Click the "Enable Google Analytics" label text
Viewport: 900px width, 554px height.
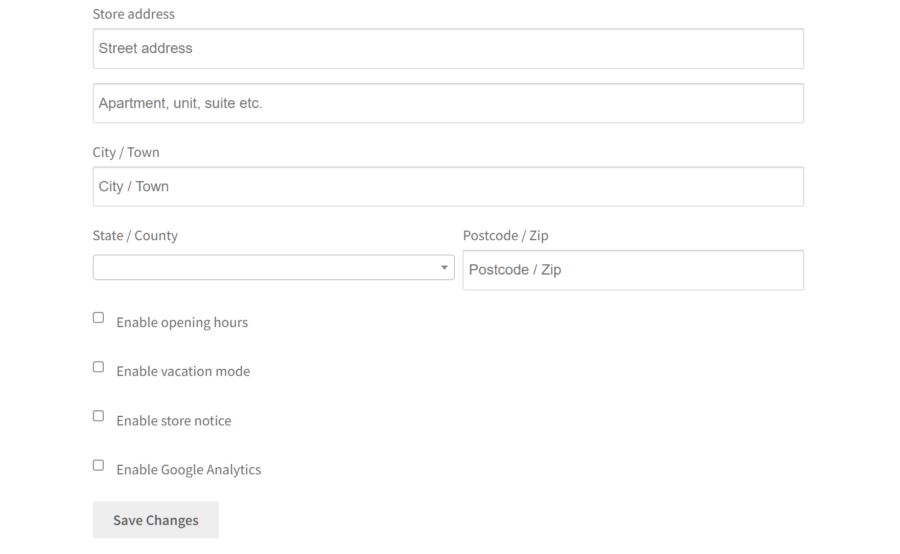pyautogui.click(x=189, y=470)
